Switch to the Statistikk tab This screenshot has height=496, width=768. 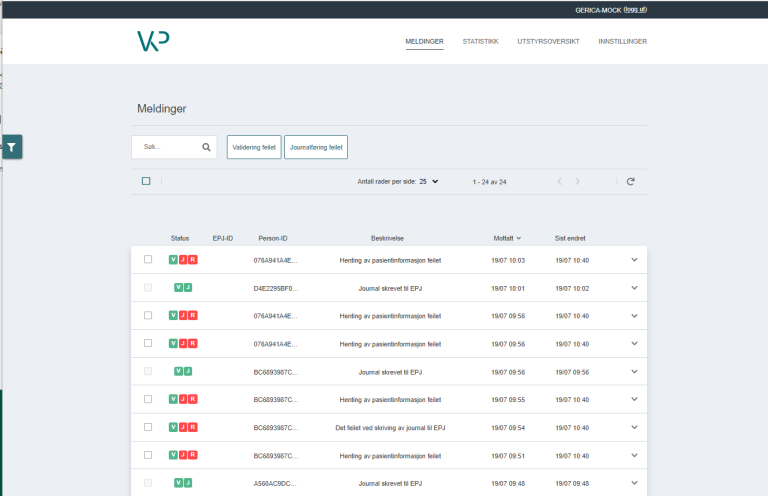point(480,41)
